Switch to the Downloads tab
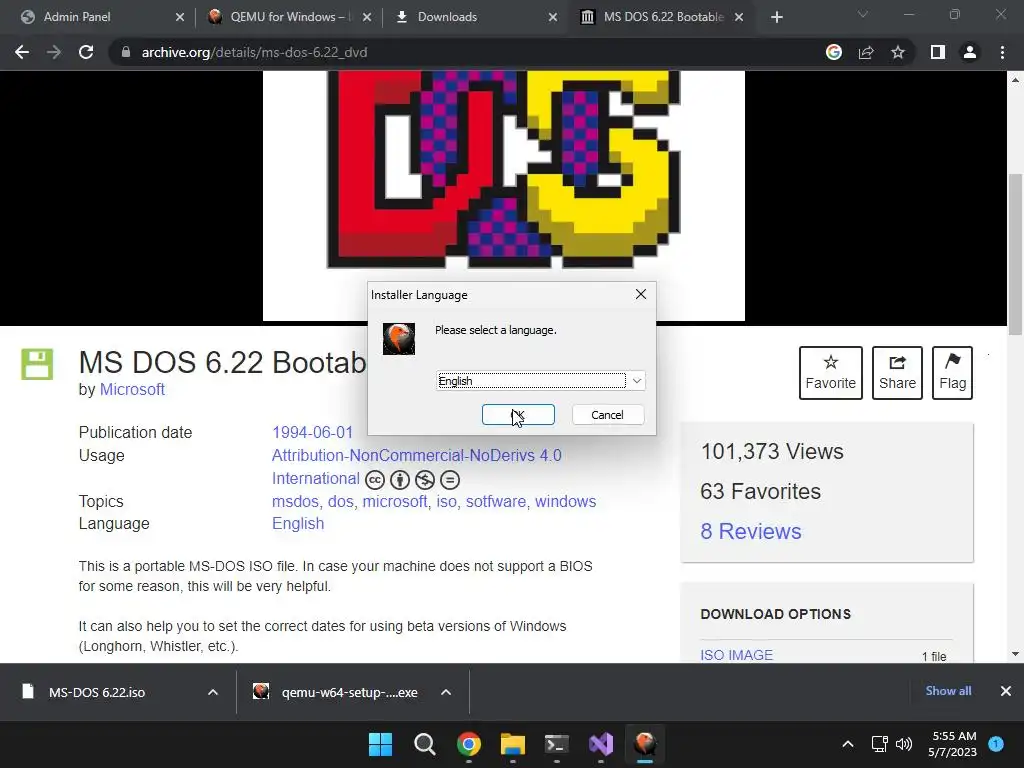1024x768 pixels. point(447,17)
